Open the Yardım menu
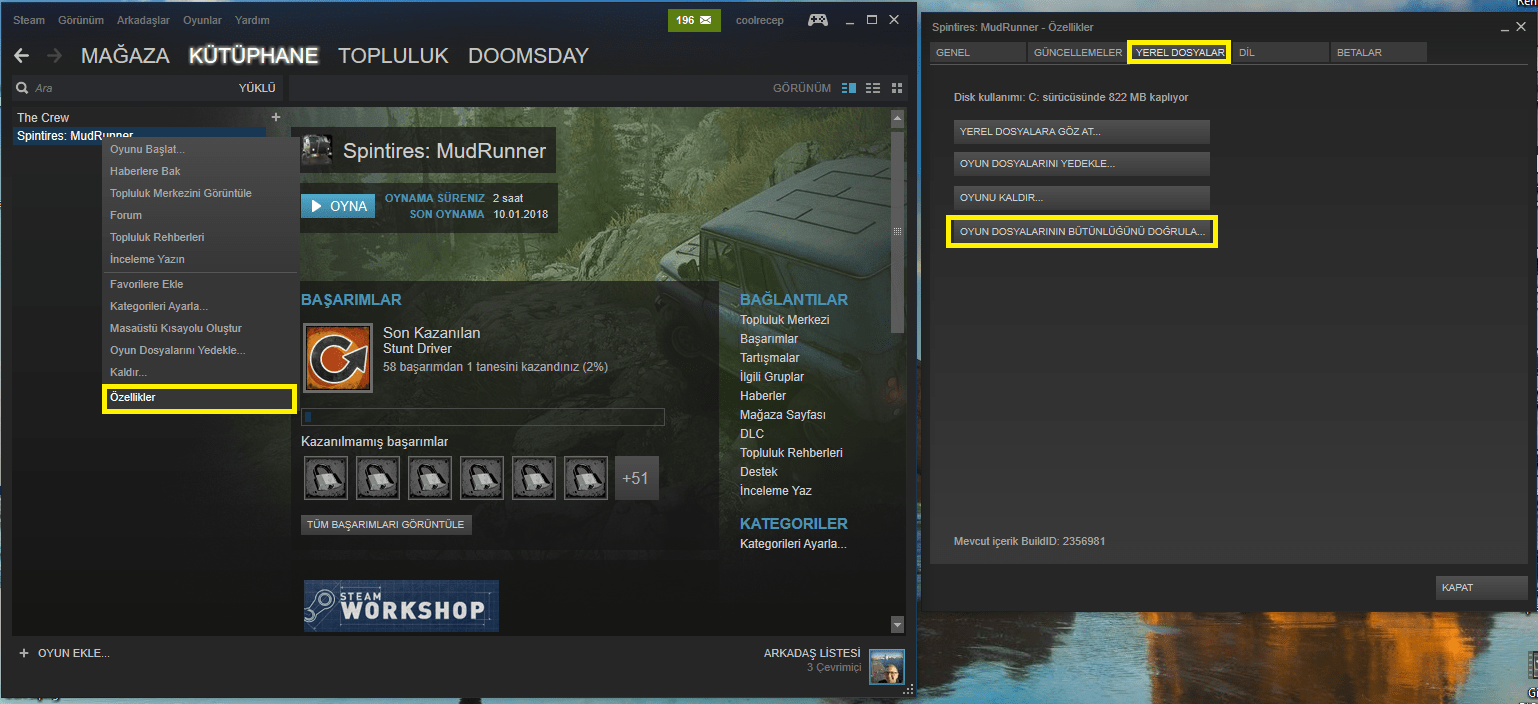Screen dimensions: 1538x704 [x=252, y=20]
